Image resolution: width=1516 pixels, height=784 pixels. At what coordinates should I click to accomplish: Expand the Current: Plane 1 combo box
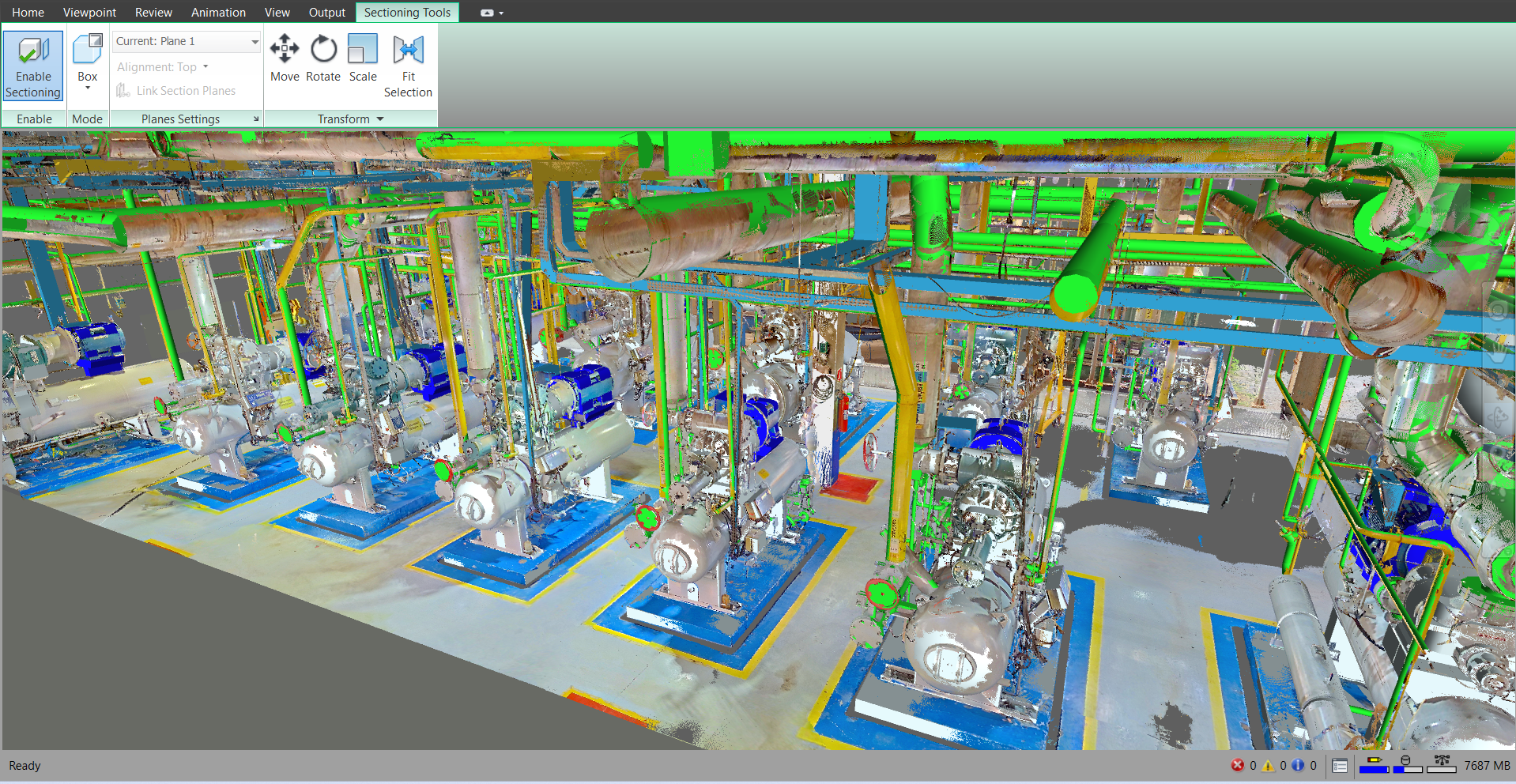tap(255, 42)
